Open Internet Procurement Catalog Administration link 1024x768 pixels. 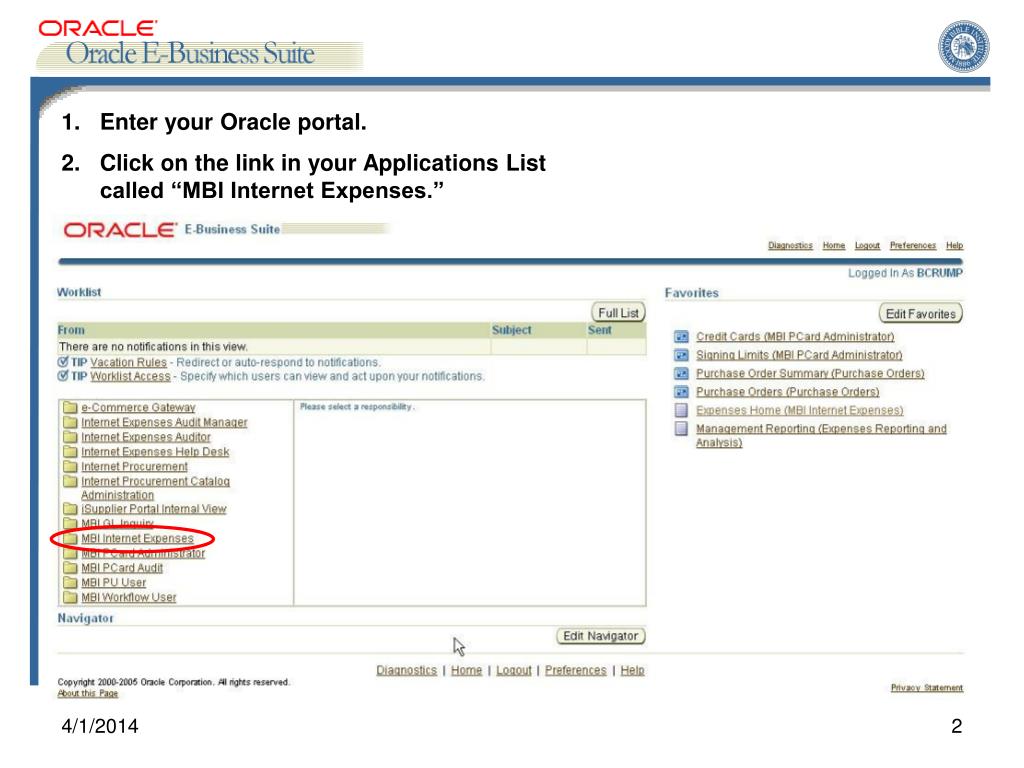pyautogui.click(x=155, y=488)
